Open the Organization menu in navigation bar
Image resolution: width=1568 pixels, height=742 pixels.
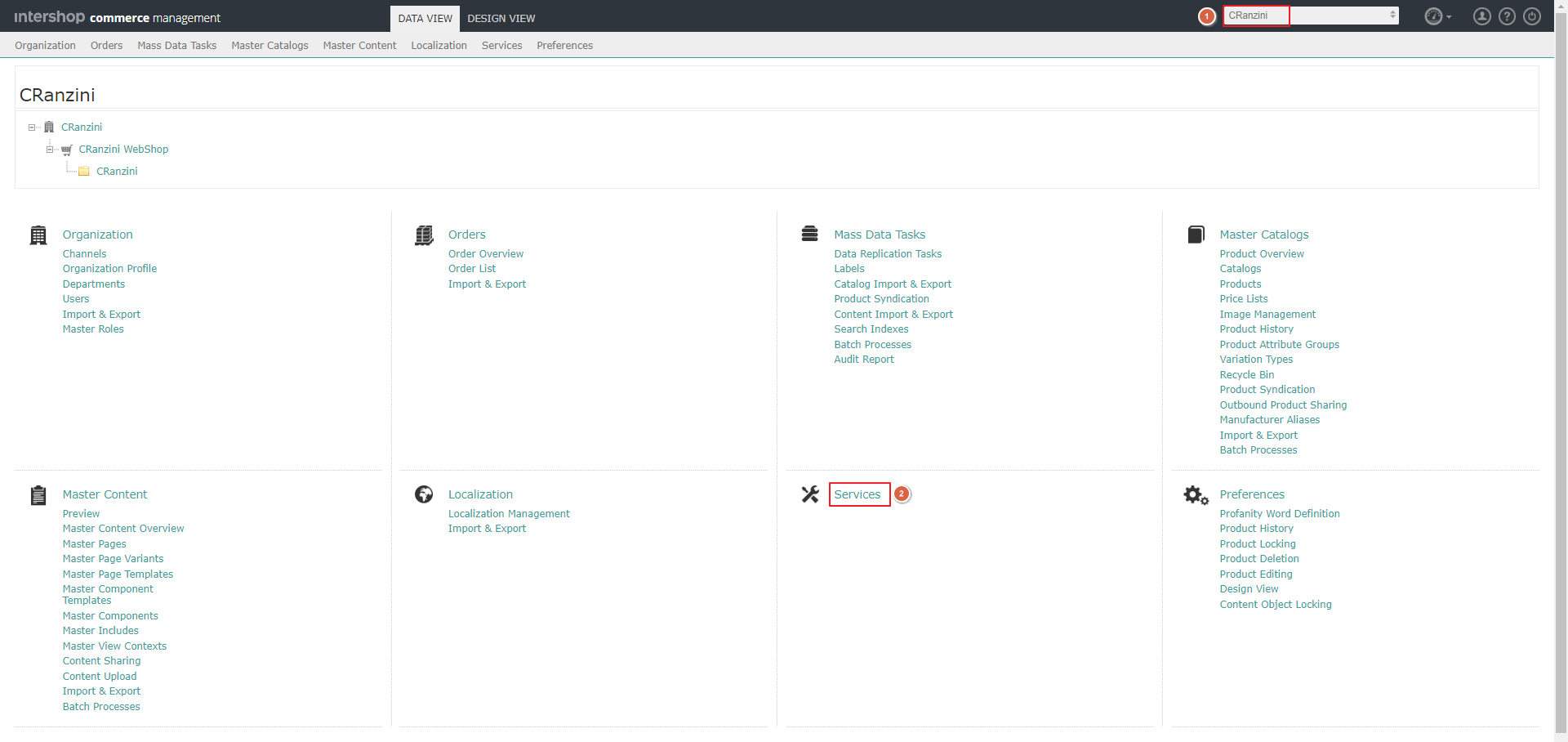point(45,46)
